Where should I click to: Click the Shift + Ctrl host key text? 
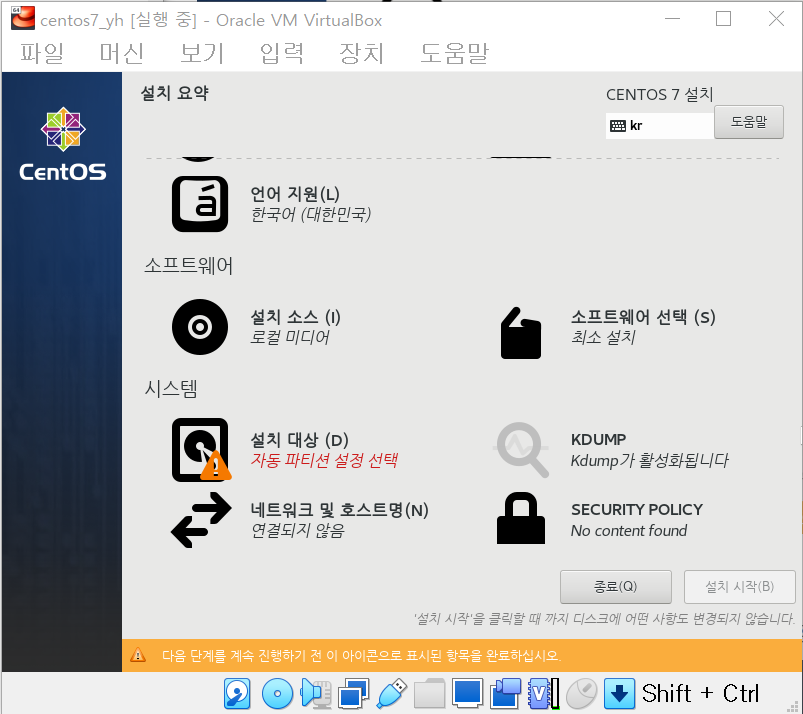pyautogui.click(x=700, y=694)
